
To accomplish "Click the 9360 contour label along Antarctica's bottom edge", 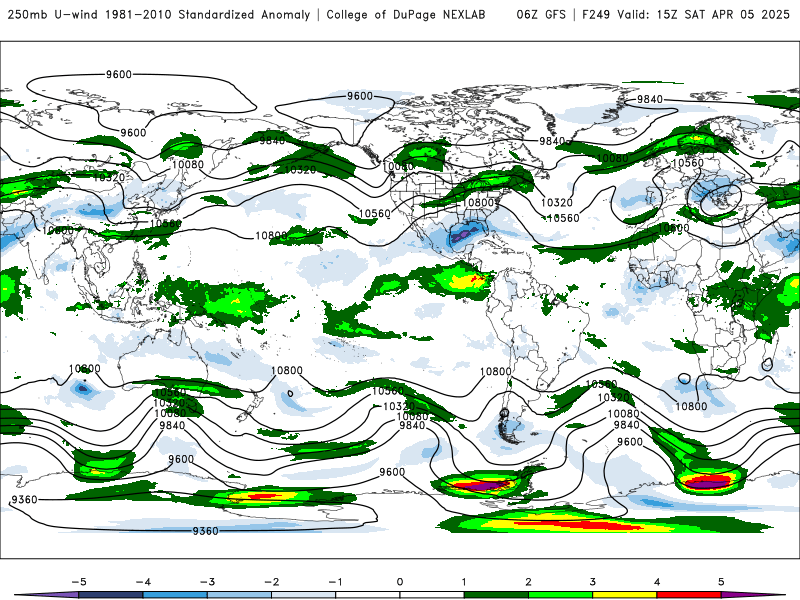I will (x=205, y=531).
